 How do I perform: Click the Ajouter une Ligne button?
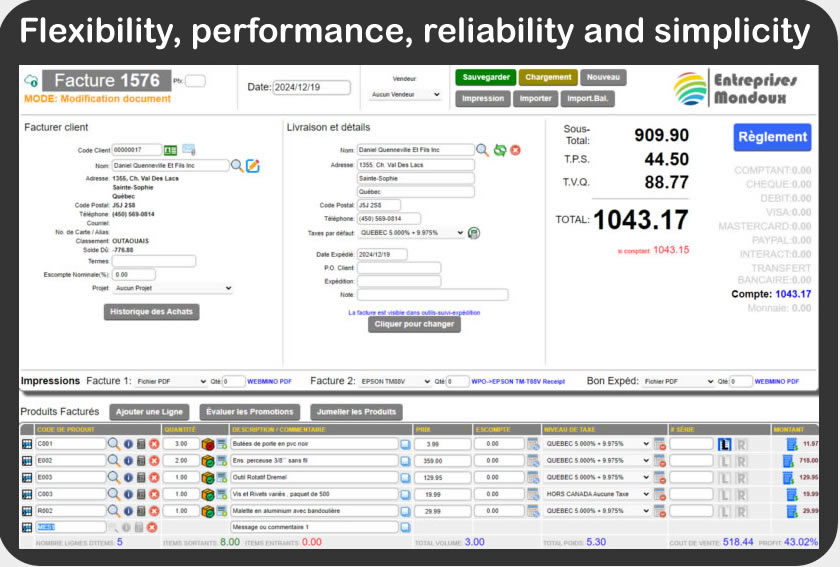(x=149, y=412)
